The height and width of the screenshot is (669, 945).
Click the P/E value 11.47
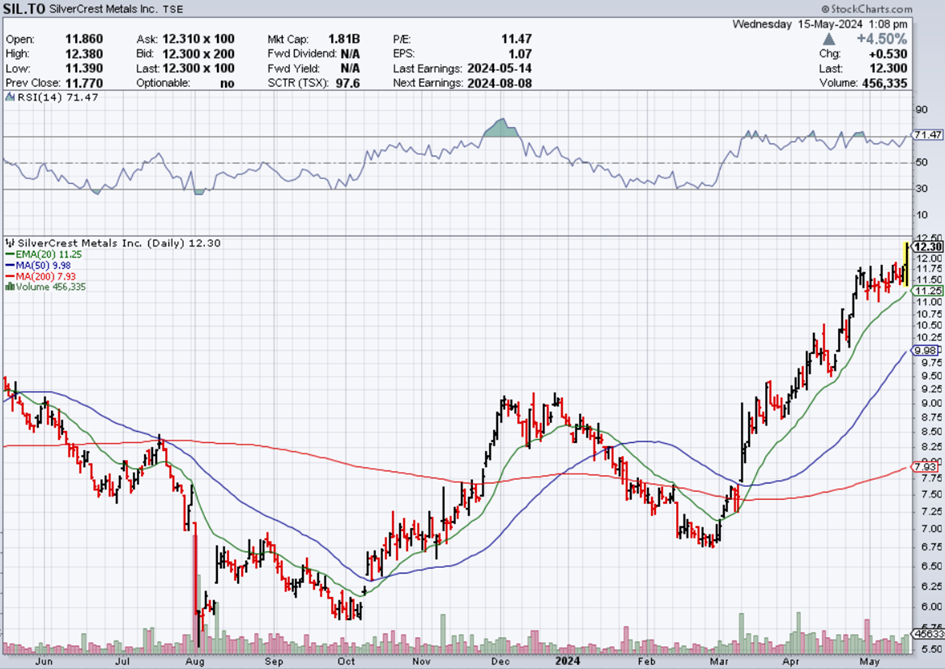tap(516, 39)
